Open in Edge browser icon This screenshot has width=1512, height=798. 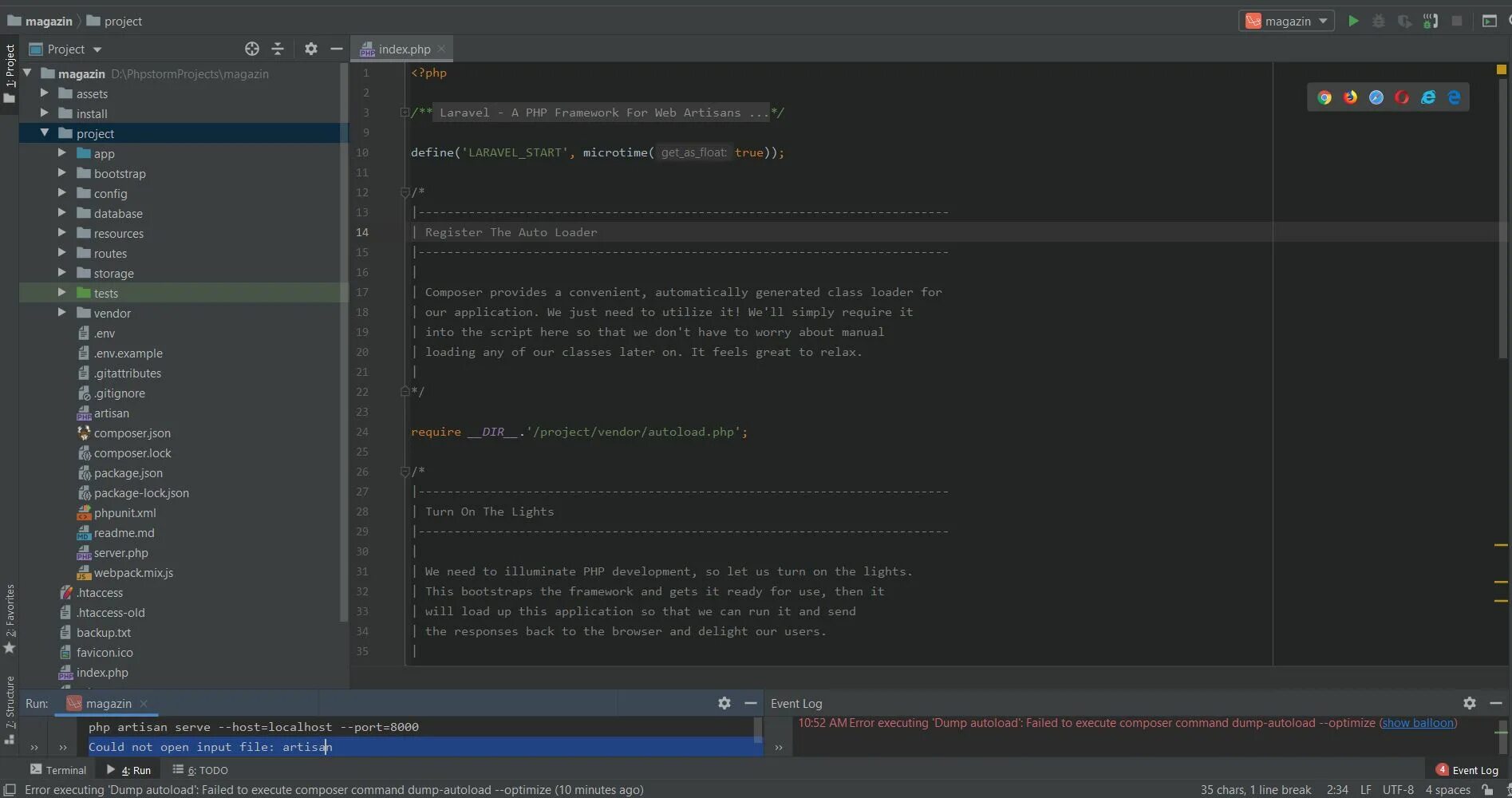(x=1454, y=97)
